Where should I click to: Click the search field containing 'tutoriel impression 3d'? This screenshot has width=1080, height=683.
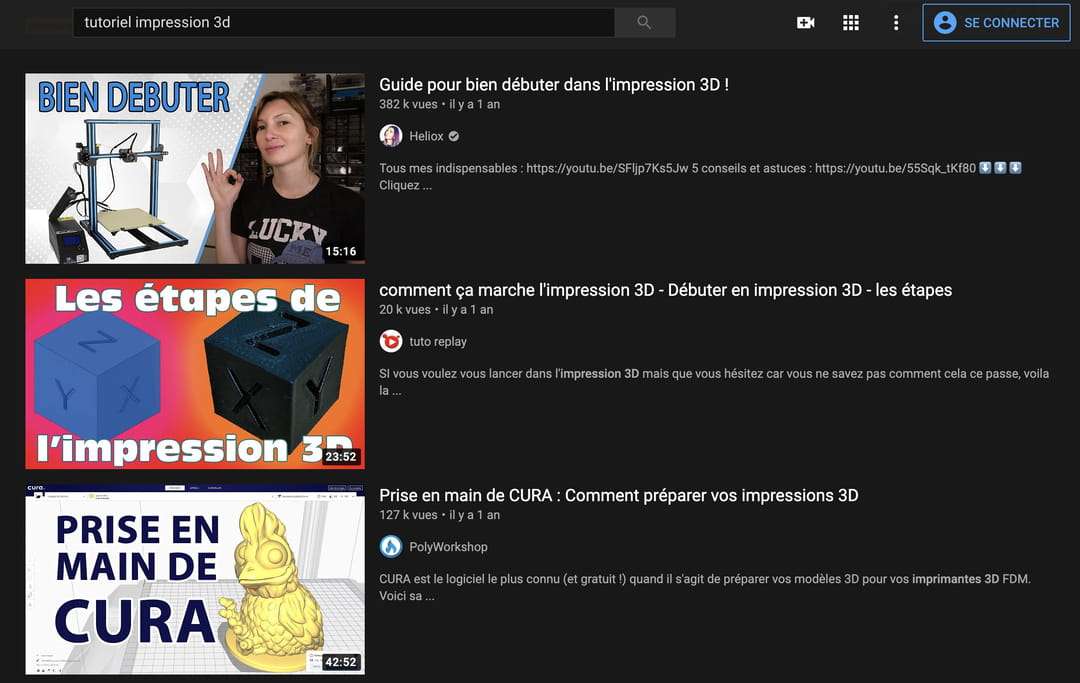344,22
